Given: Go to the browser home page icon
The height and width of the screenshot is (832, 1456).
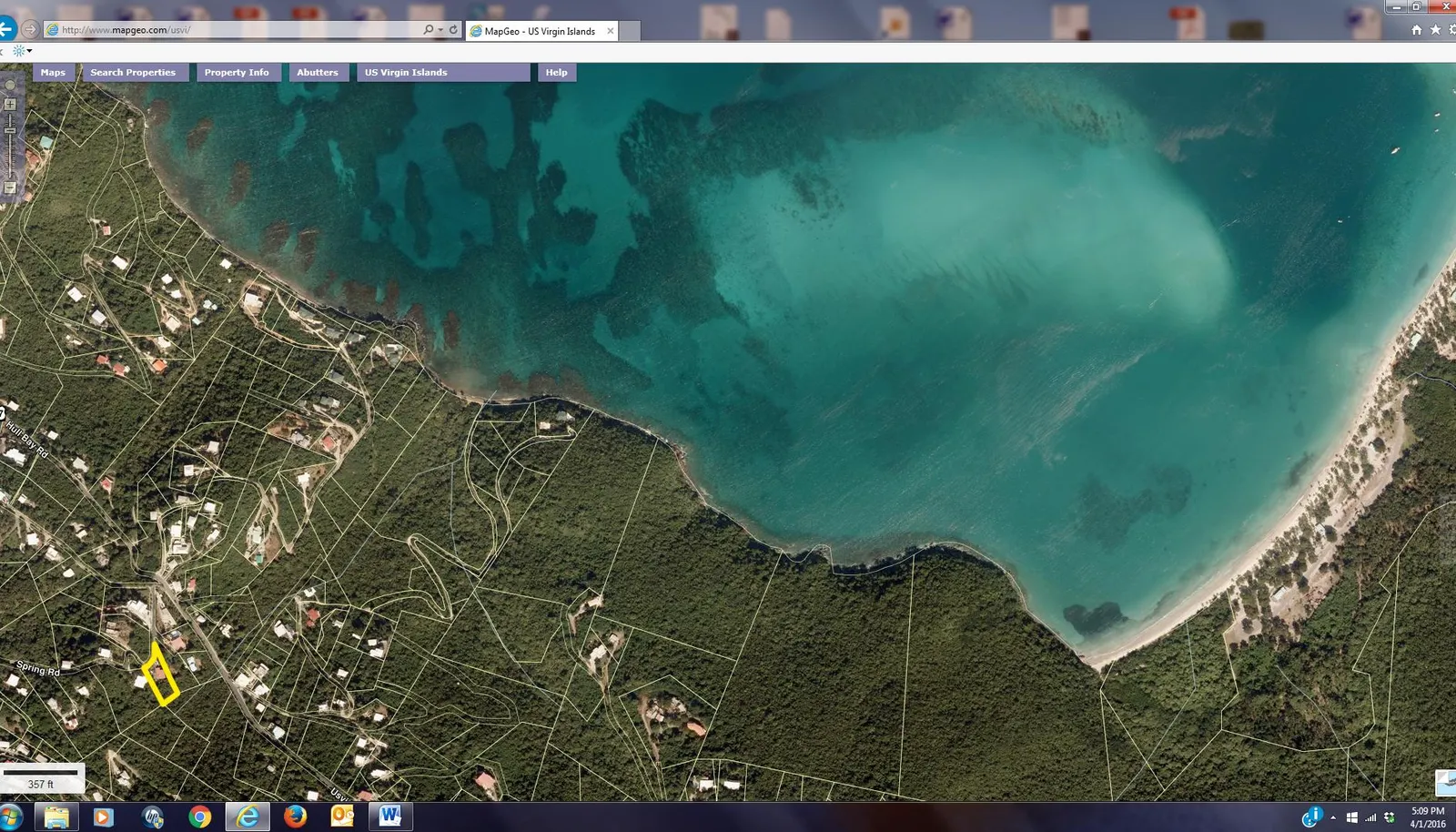Looking at the screenshot, I should (x=1416, y=30).
